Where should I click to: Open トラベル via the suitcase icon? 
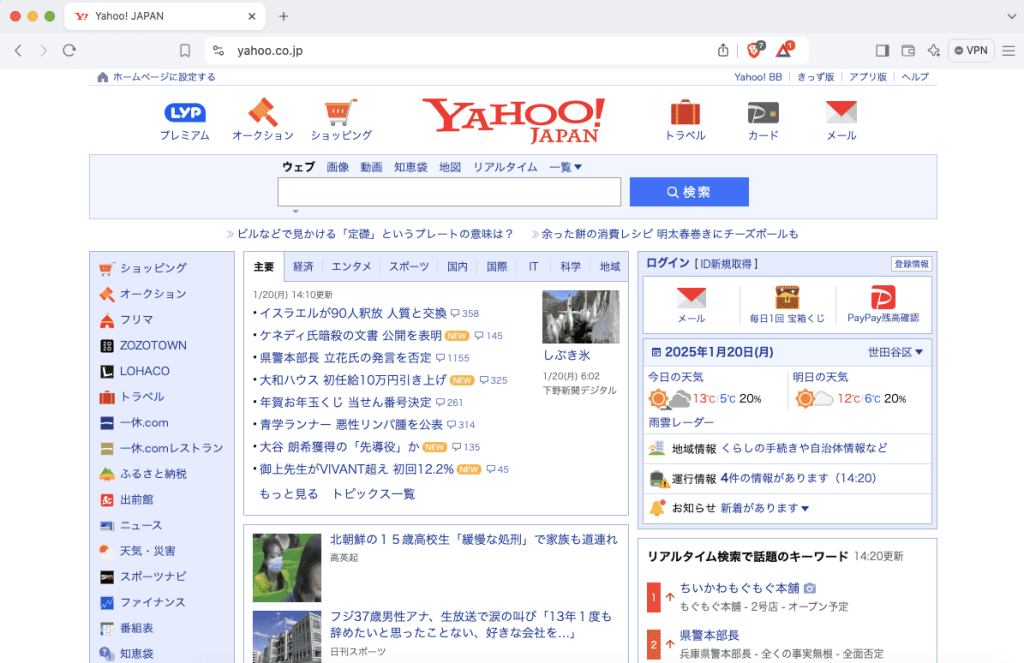coord(685,113)
